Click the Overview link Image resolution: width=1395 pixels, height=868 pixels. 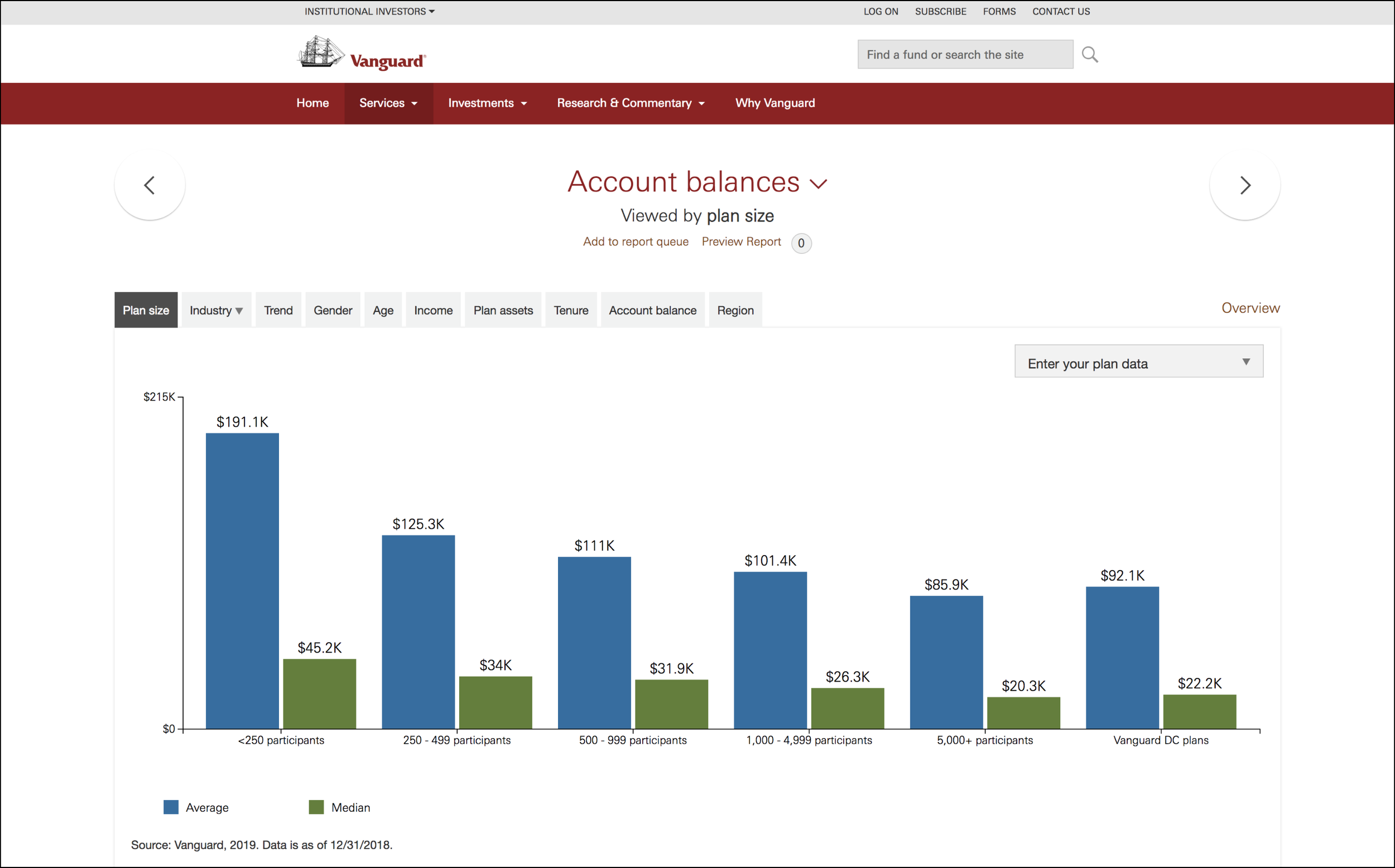click(1250, 308)
